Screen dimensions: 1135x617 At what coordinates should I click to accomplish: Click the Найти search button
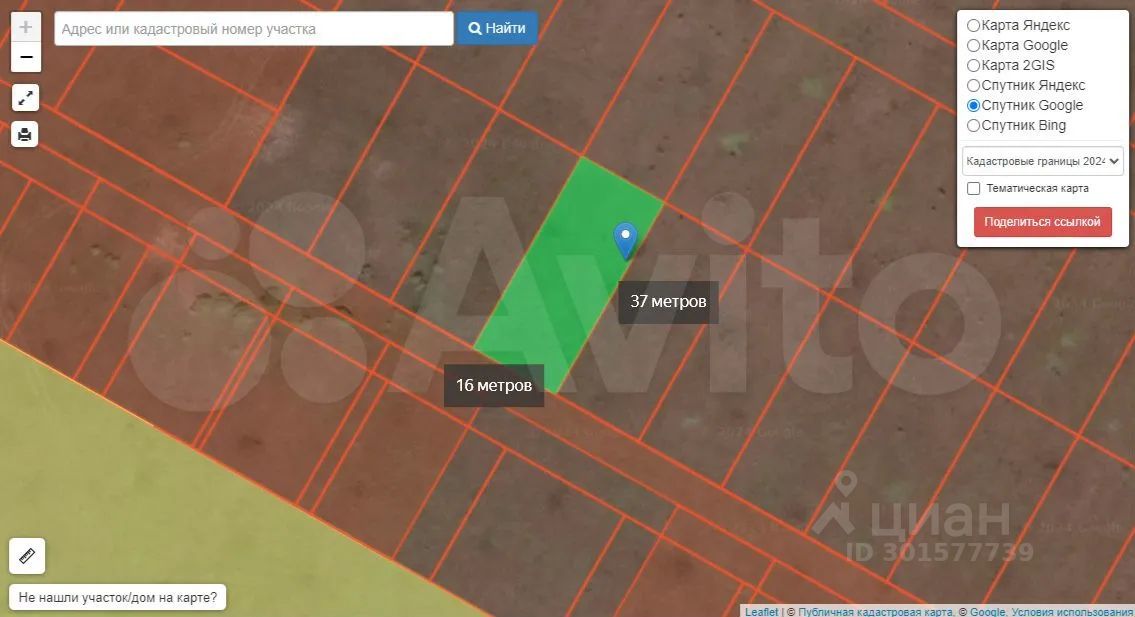coord(497,28)
